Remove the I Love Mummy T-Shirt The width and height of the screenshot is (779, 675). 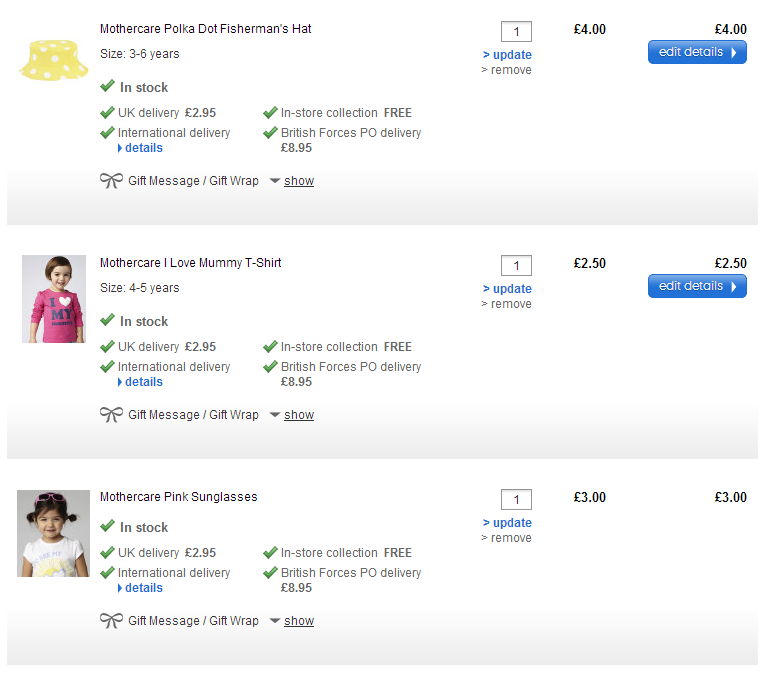click(x=510, y=304)
